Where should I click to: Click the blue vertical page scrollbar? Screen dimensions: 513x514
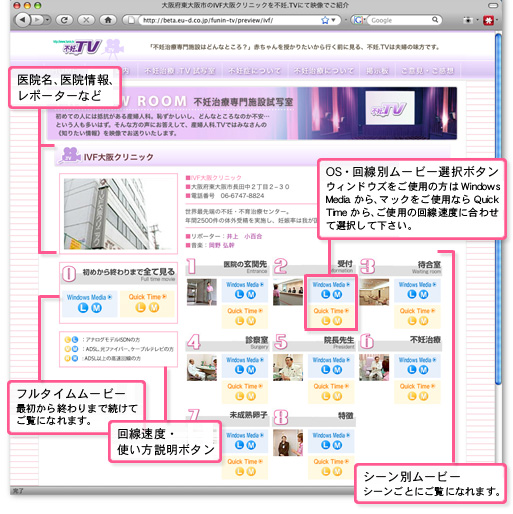(498, 208)
